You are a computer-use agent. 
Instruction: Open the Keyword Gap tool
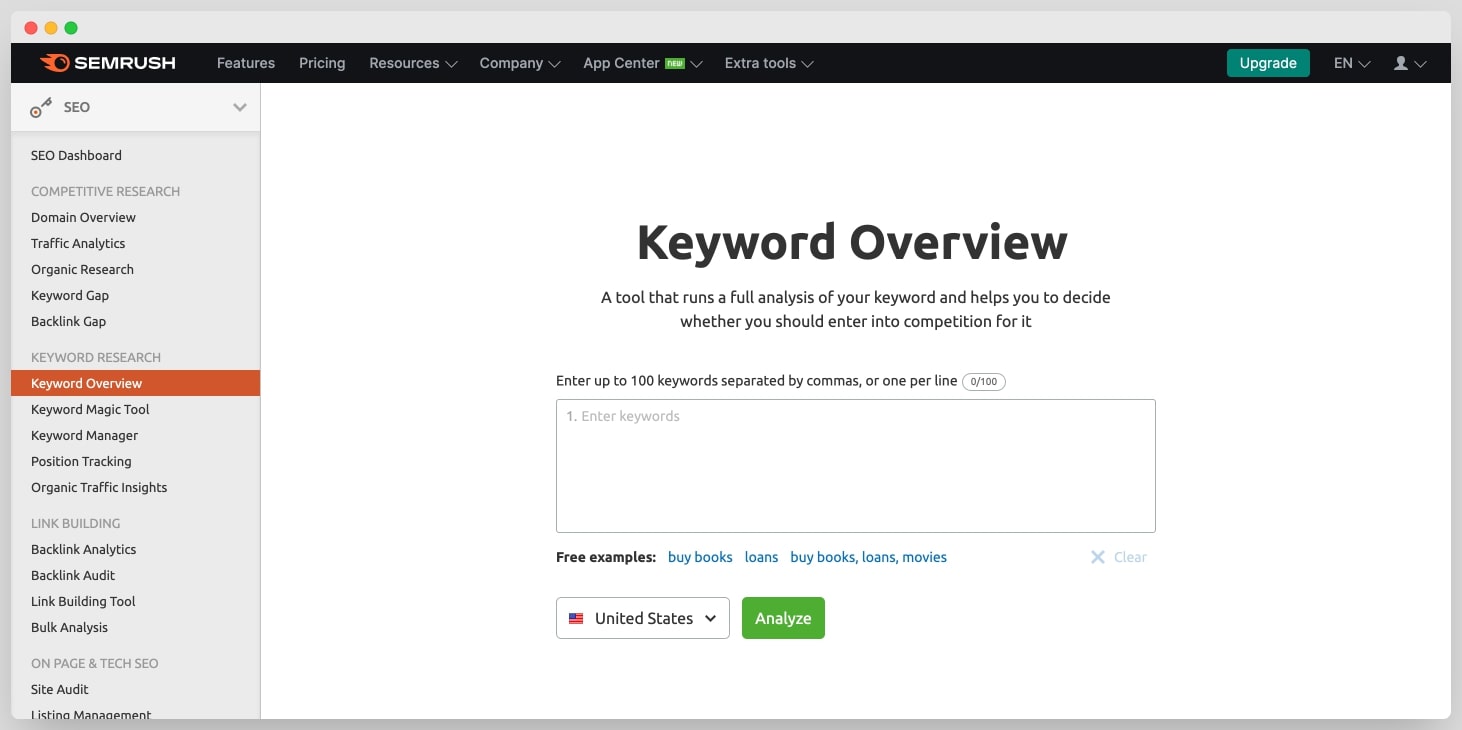coord(70,295)
